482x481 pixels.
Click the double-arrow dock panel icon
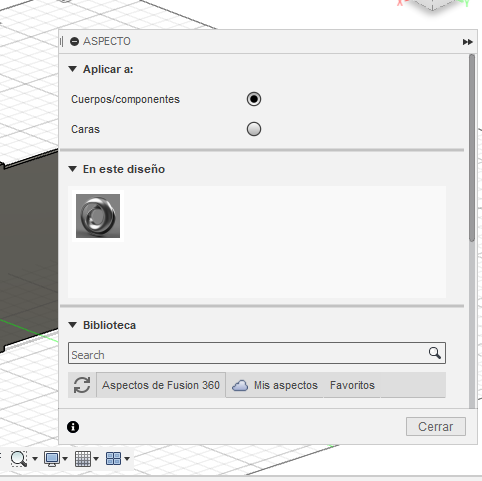467,42
